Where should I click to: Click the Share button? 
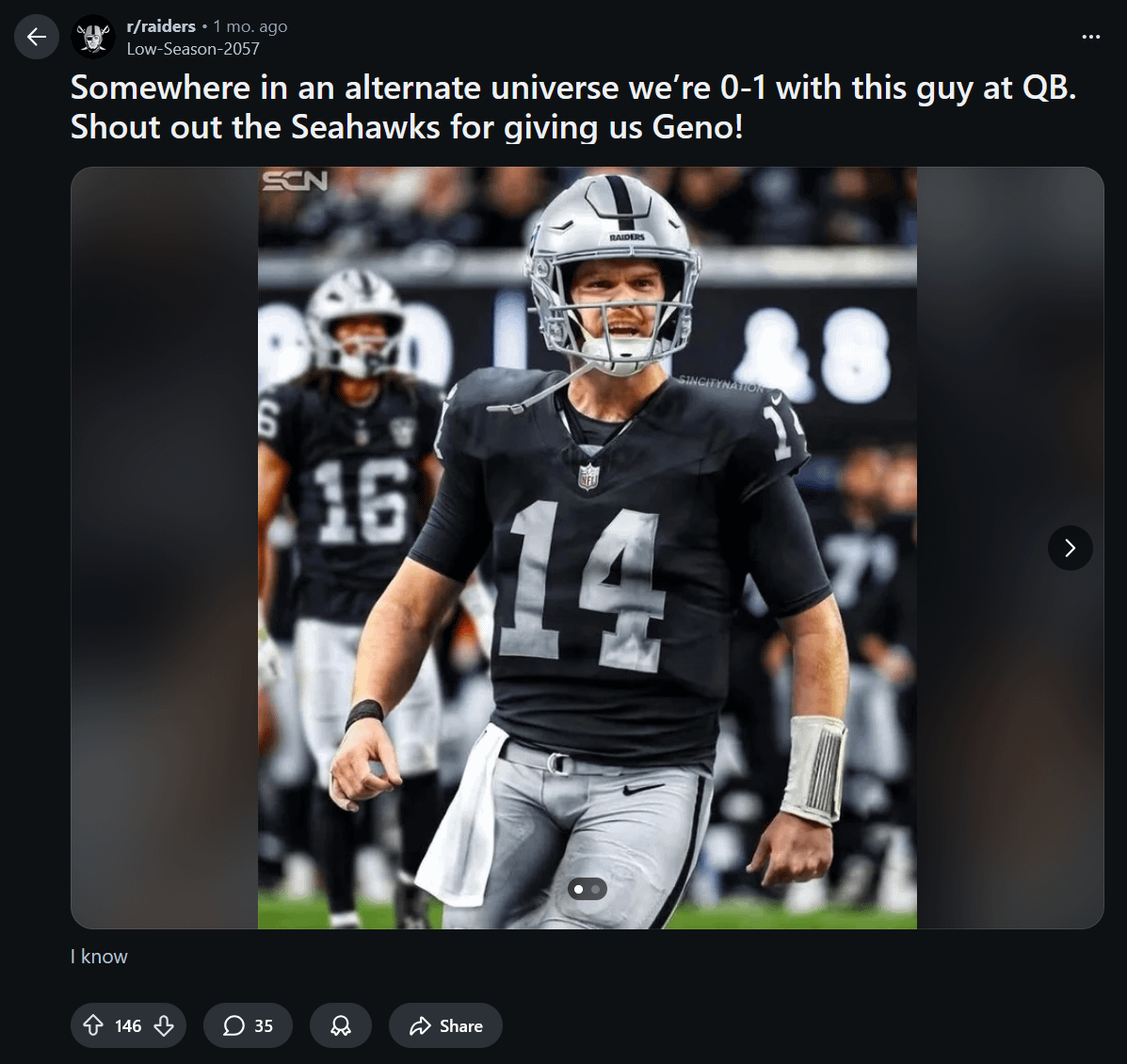tap(445, 1025)
